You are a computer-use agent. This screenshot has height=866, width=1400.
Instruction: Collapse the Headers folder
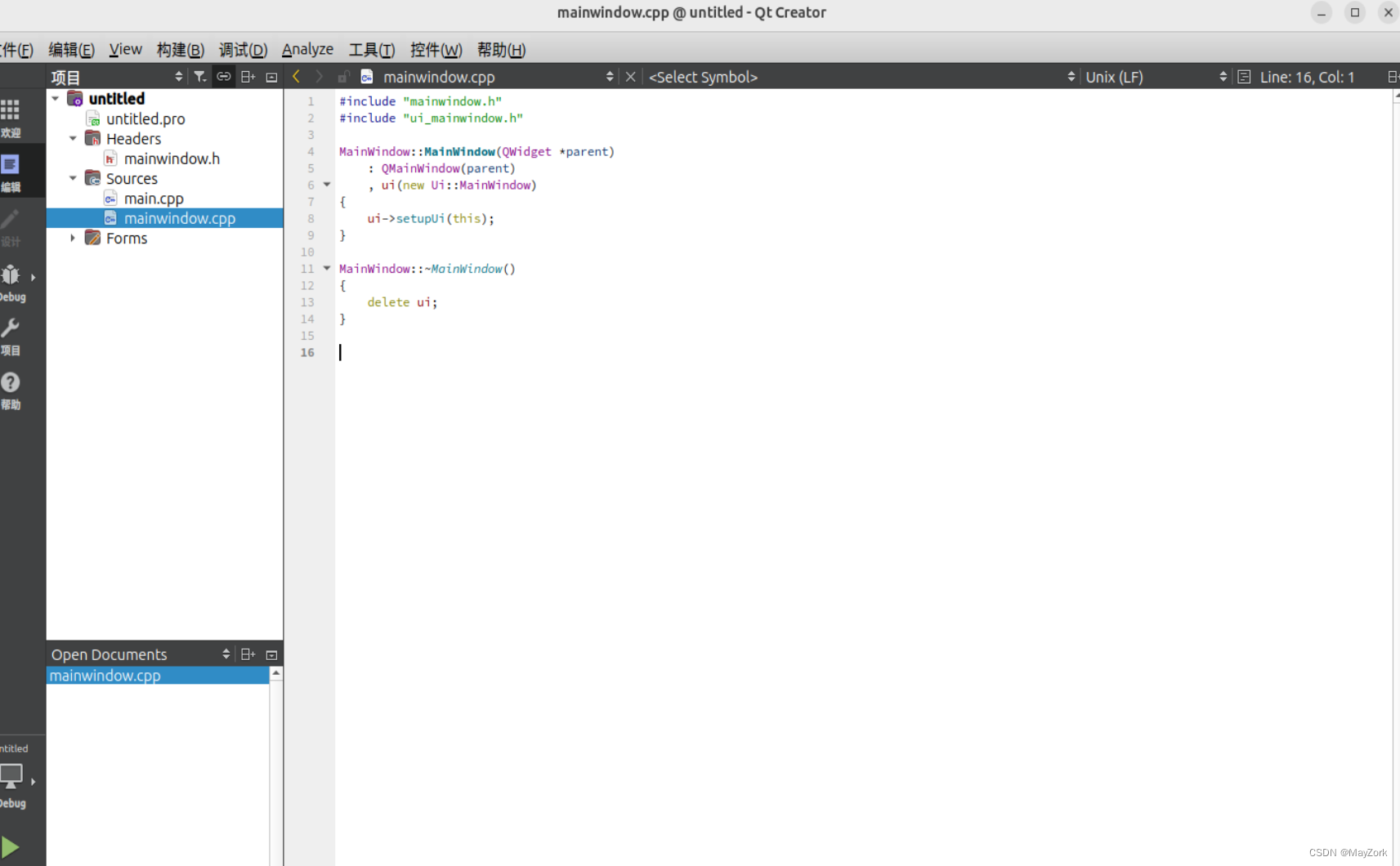73,139
